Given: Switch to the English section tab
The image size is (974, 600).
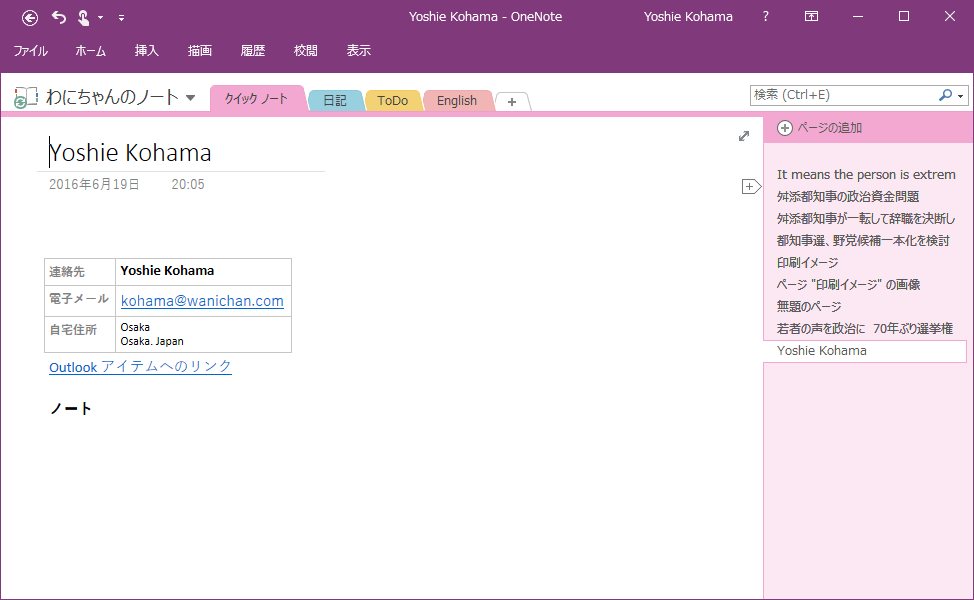Looking at the screenshot, I should (457, 101).
